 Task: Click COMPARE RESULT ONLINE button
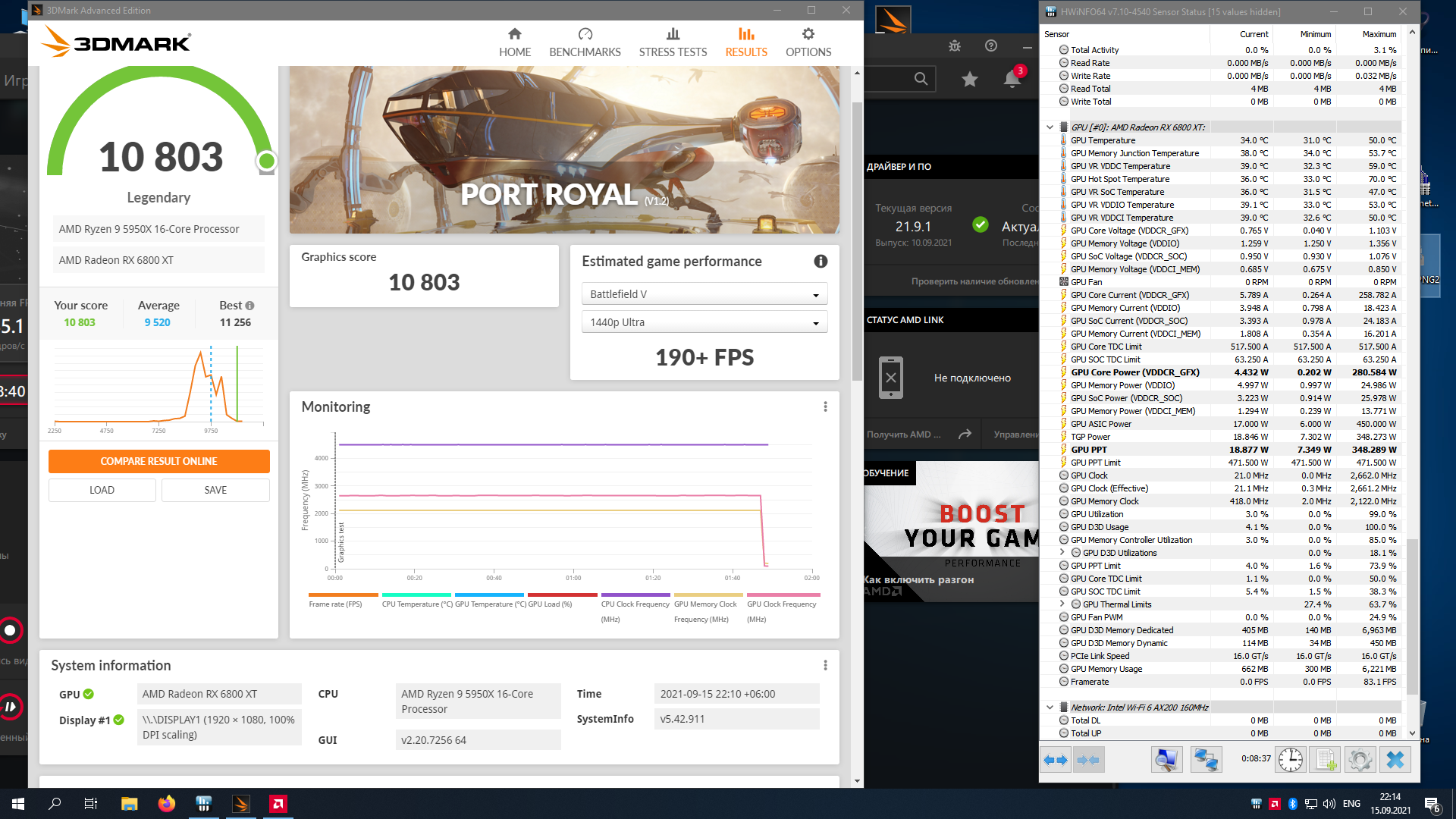[158, 461]
